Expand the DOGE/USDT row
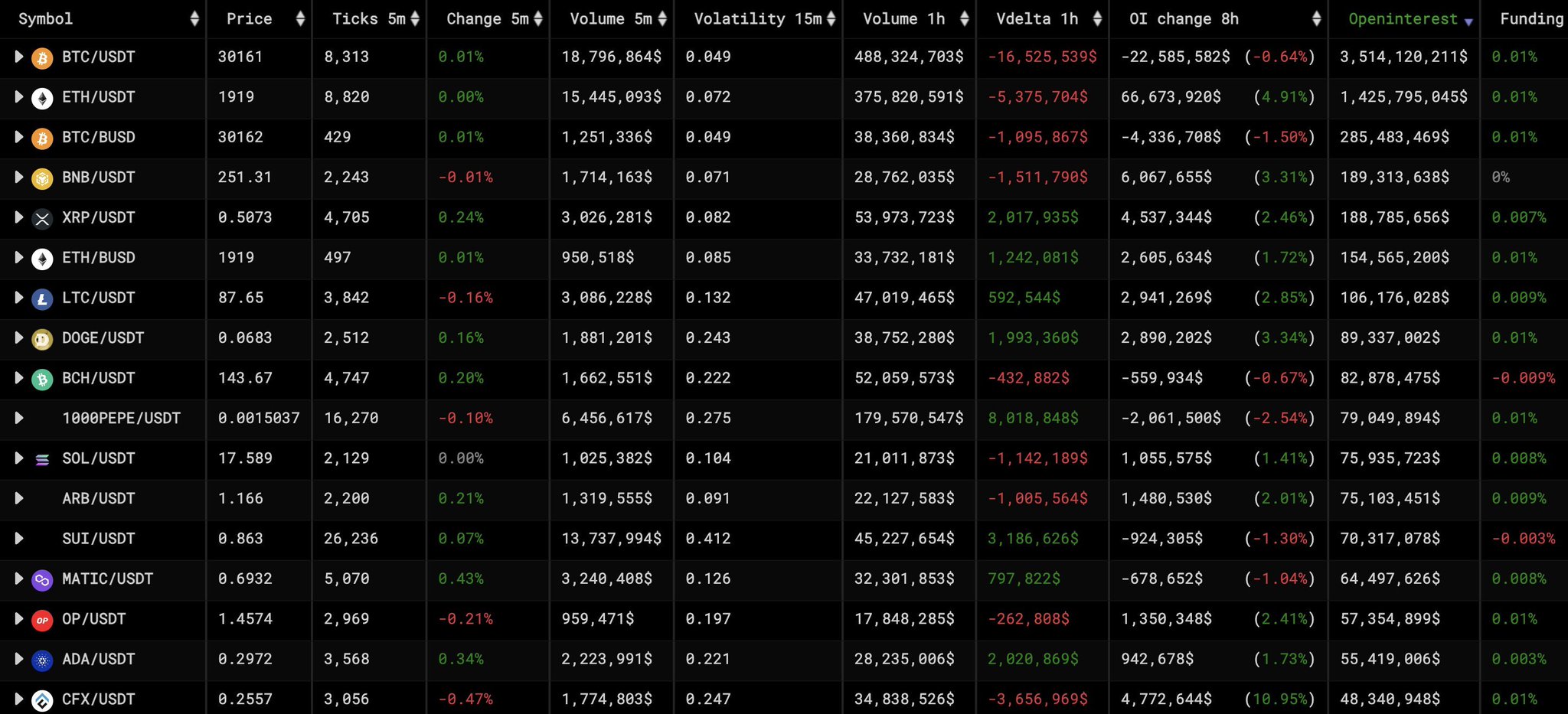1568x714 pixels. click(19, 337)
